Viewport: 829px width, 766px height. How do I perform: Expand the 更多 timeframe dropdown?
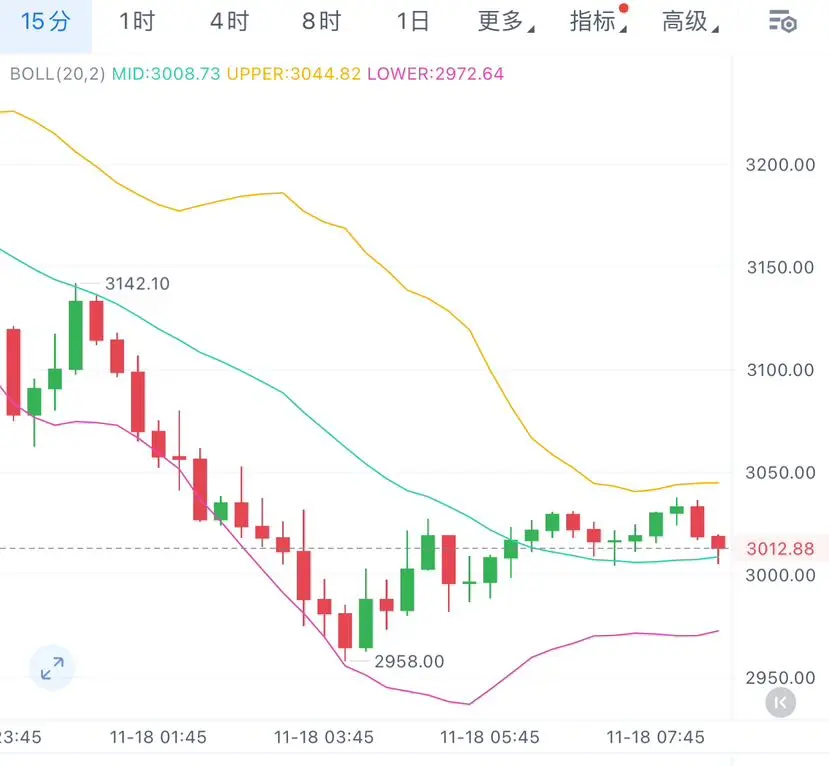coord(505,22)
